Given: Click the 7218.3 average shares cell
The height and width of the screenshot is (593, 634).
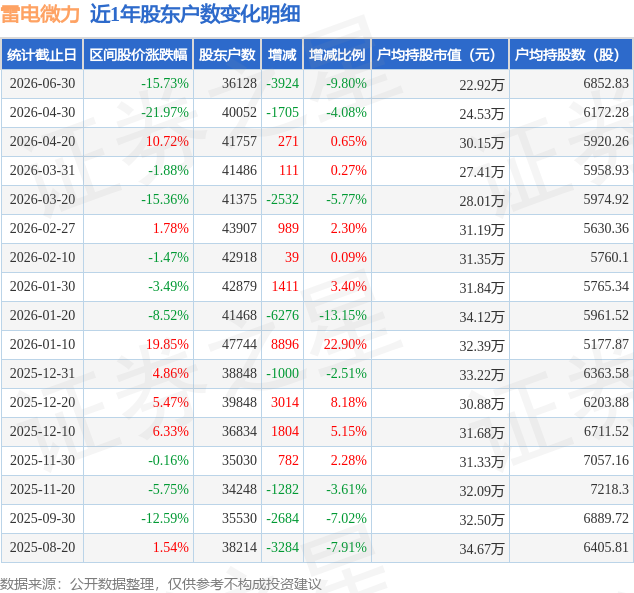Looking at the screenshot, I should pyautogui.click(x=609, y=490).
